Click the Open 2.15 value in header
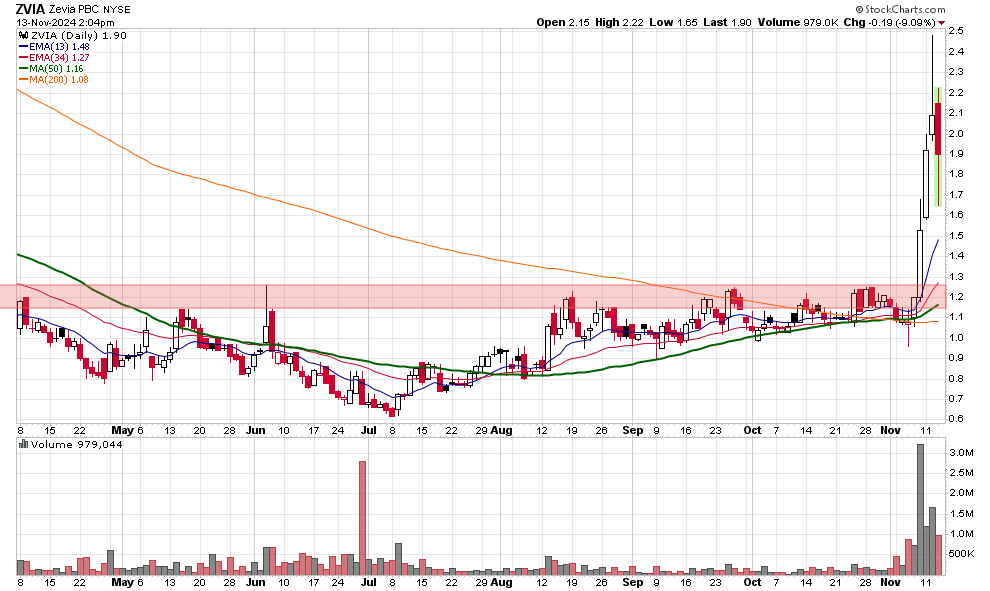This screenshot has width=990, height=591. coord(564,21)
